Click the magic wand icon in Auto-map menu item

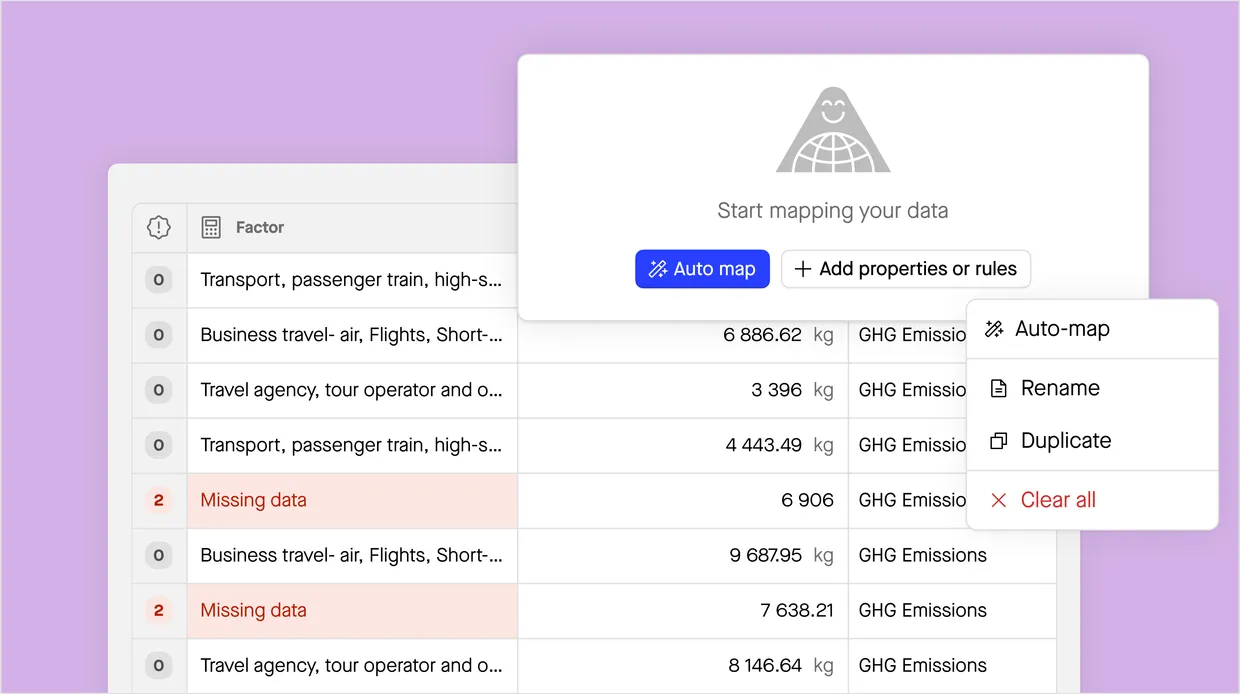994,329
